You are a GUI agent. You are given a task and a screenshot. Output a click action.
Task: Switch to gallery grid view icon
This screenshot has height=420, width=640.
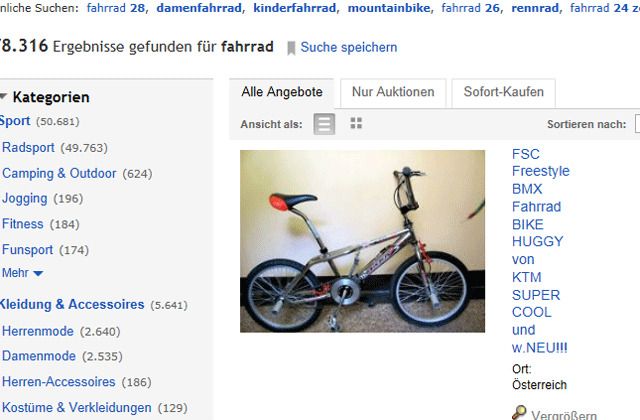(x=356, y=123)
